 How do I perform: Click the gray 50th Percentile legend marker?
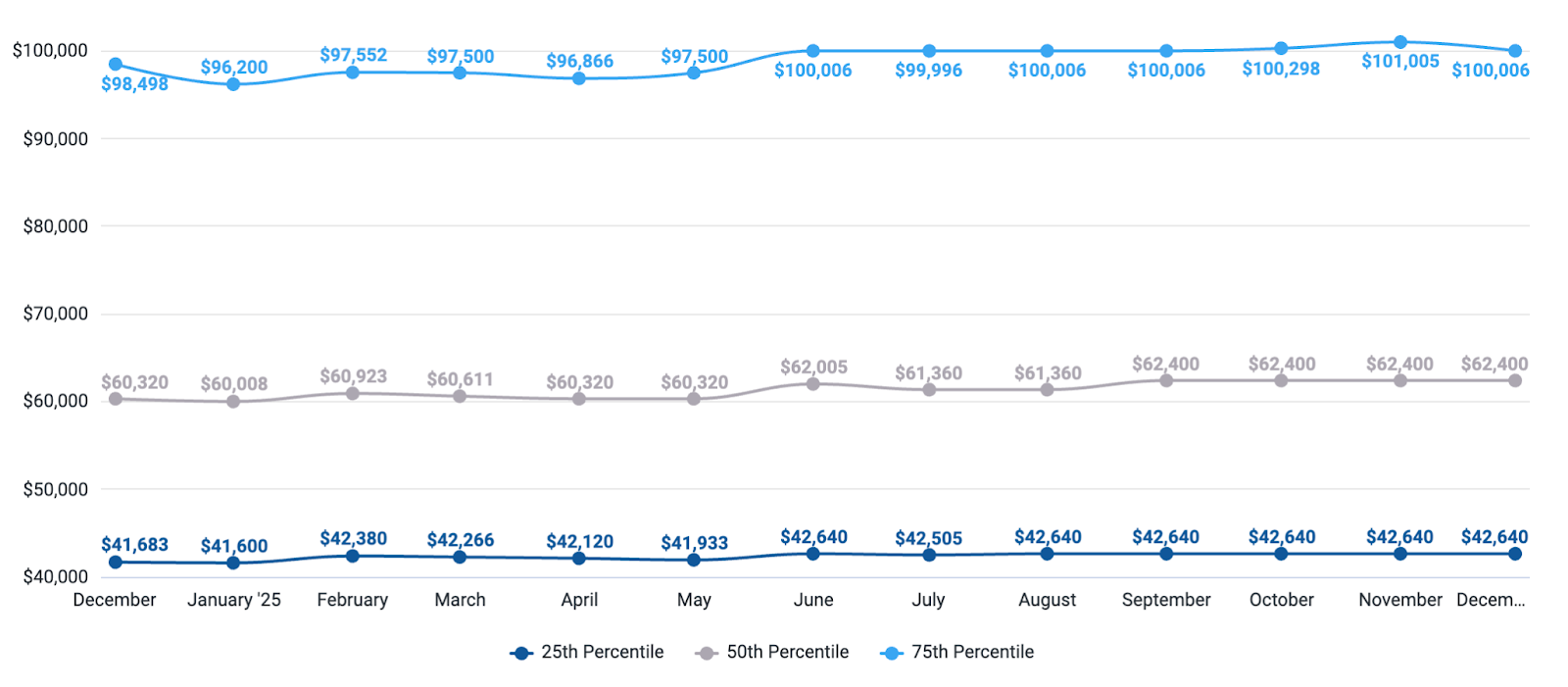click(706, 654)
